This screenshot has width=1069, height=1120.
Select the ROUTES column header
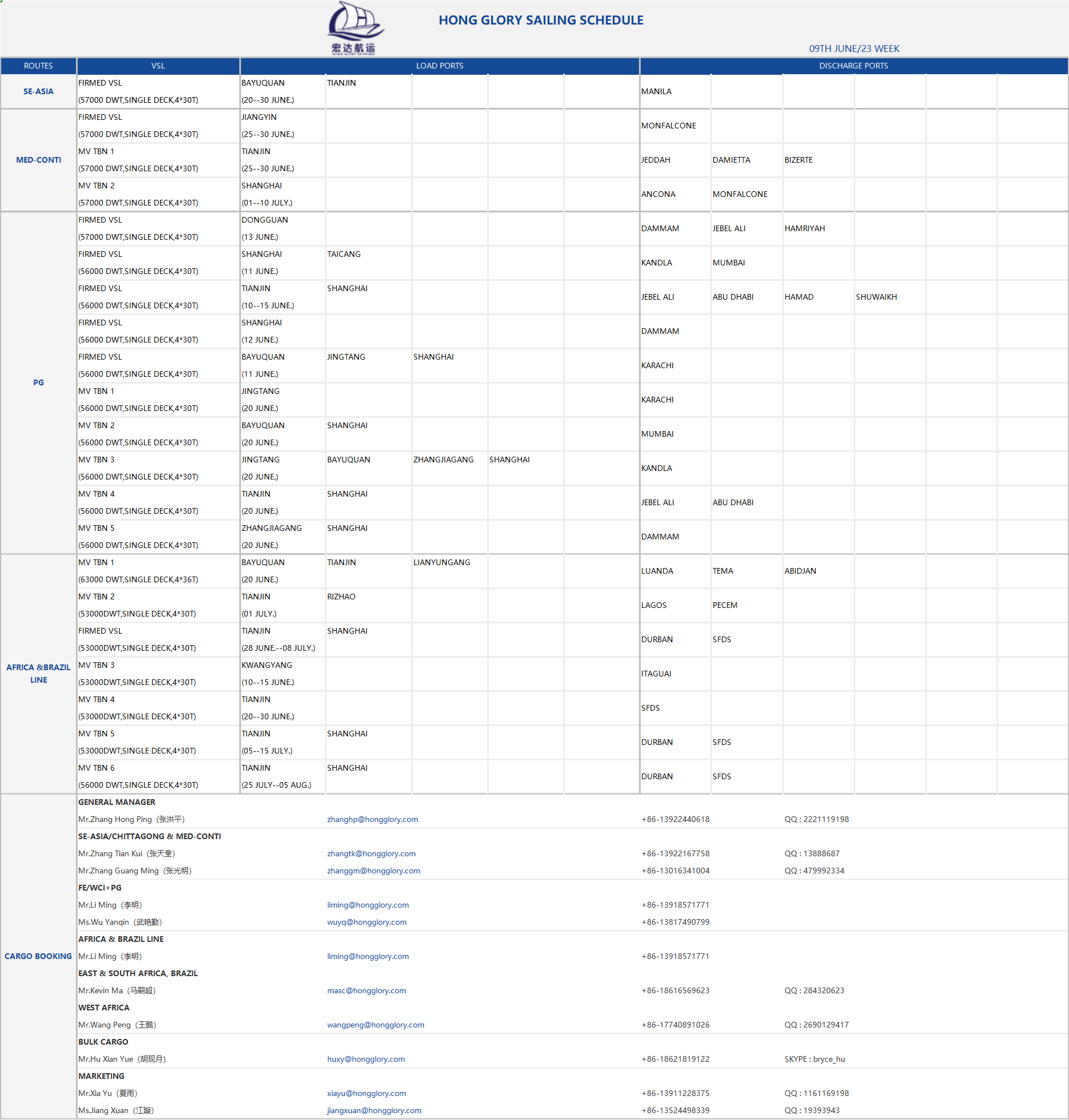coord(38,66)
